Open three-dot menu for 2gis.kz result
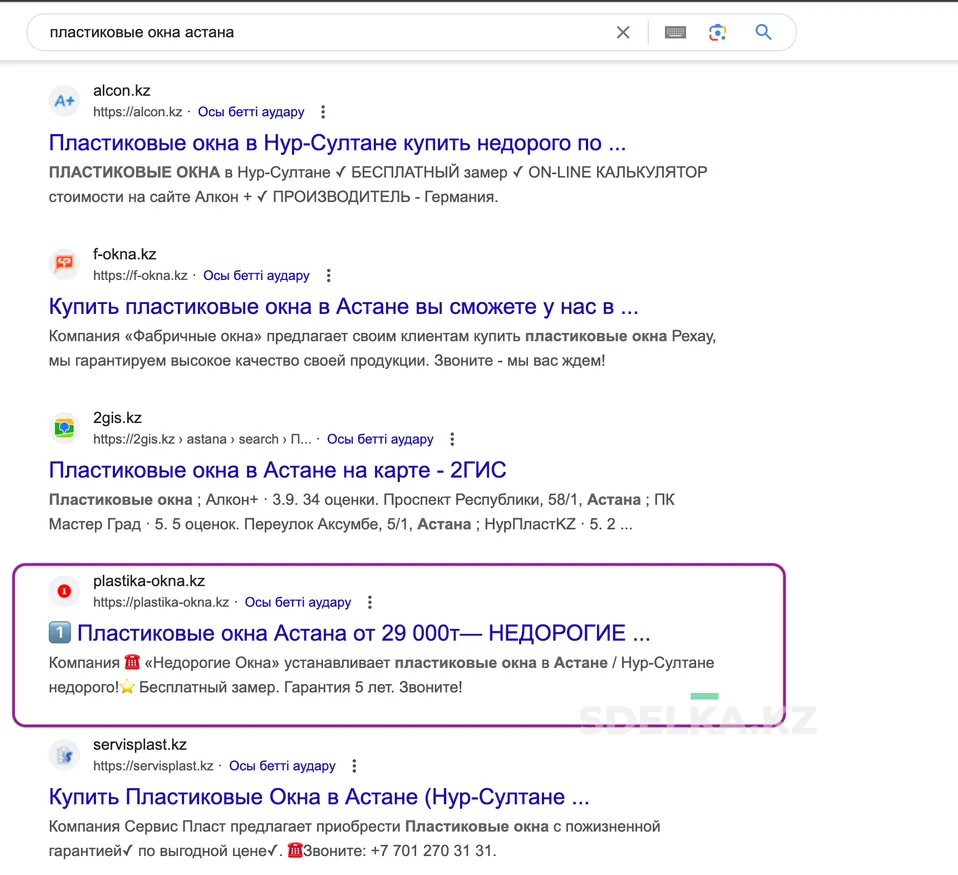 click(452, 439)
